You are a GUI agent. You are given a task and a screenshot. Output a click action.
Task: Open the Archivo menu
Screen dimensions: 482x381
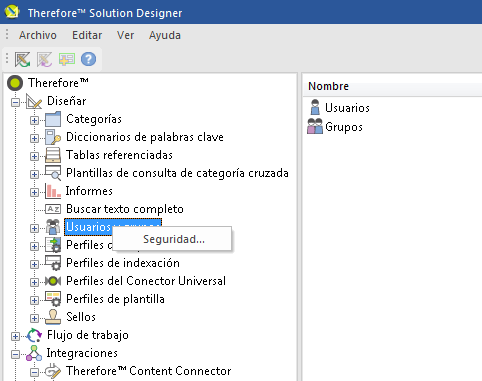(x=38, y=35)
